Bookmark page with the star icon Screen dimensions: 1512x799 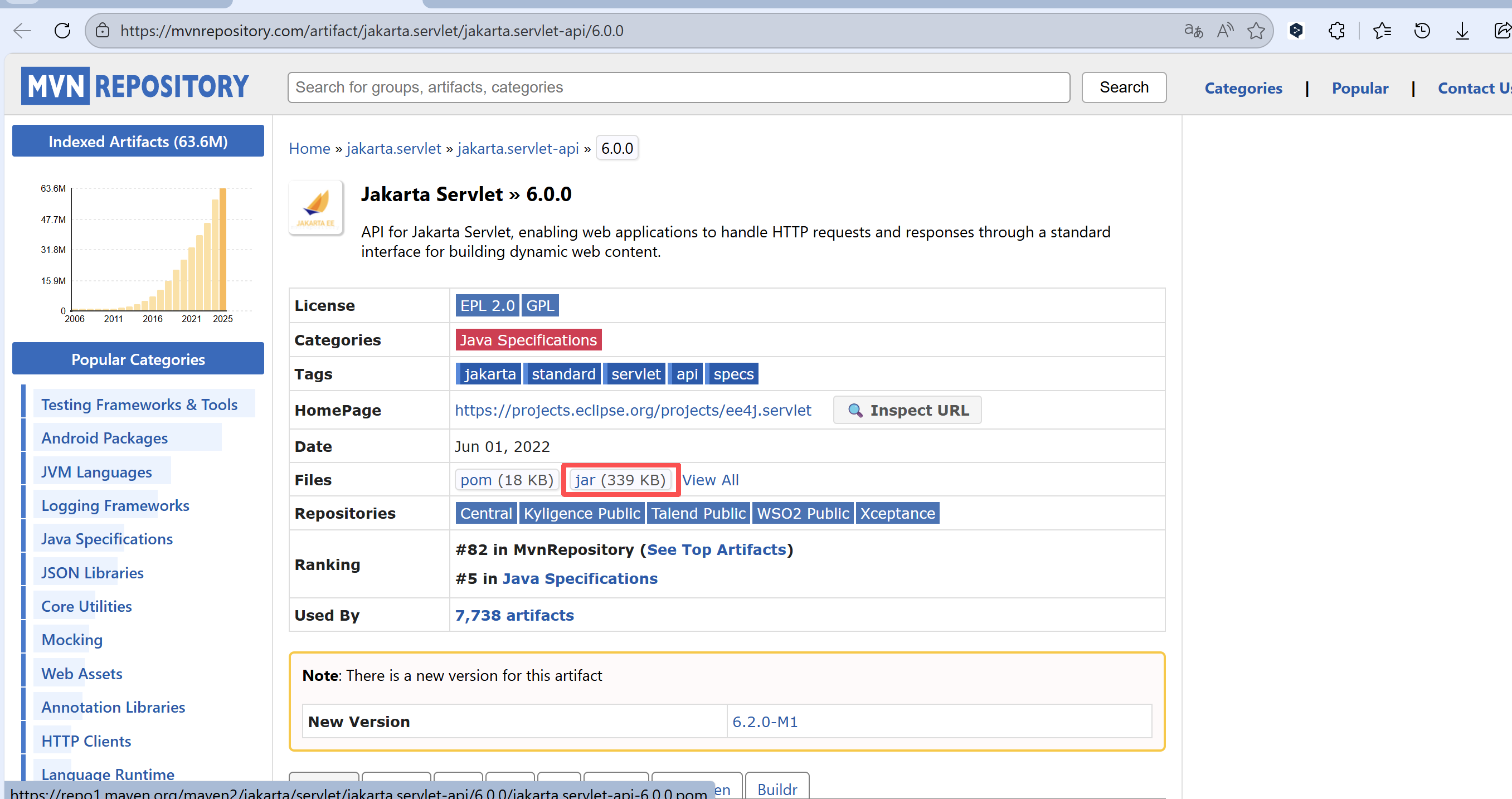(x=1256, y=31)
